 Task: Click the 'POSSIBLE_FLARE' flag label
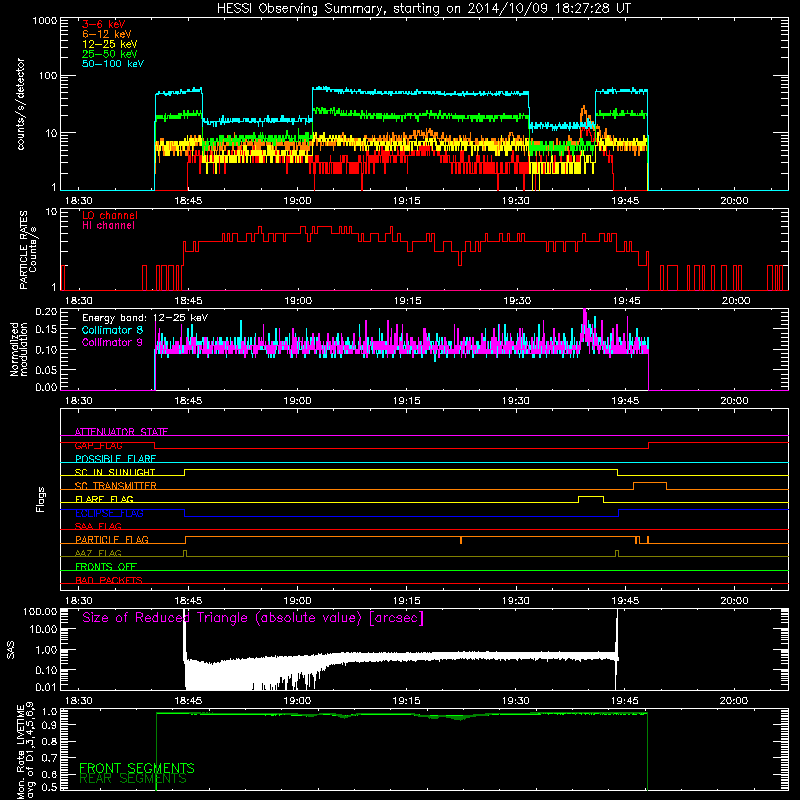click(115, 459)
